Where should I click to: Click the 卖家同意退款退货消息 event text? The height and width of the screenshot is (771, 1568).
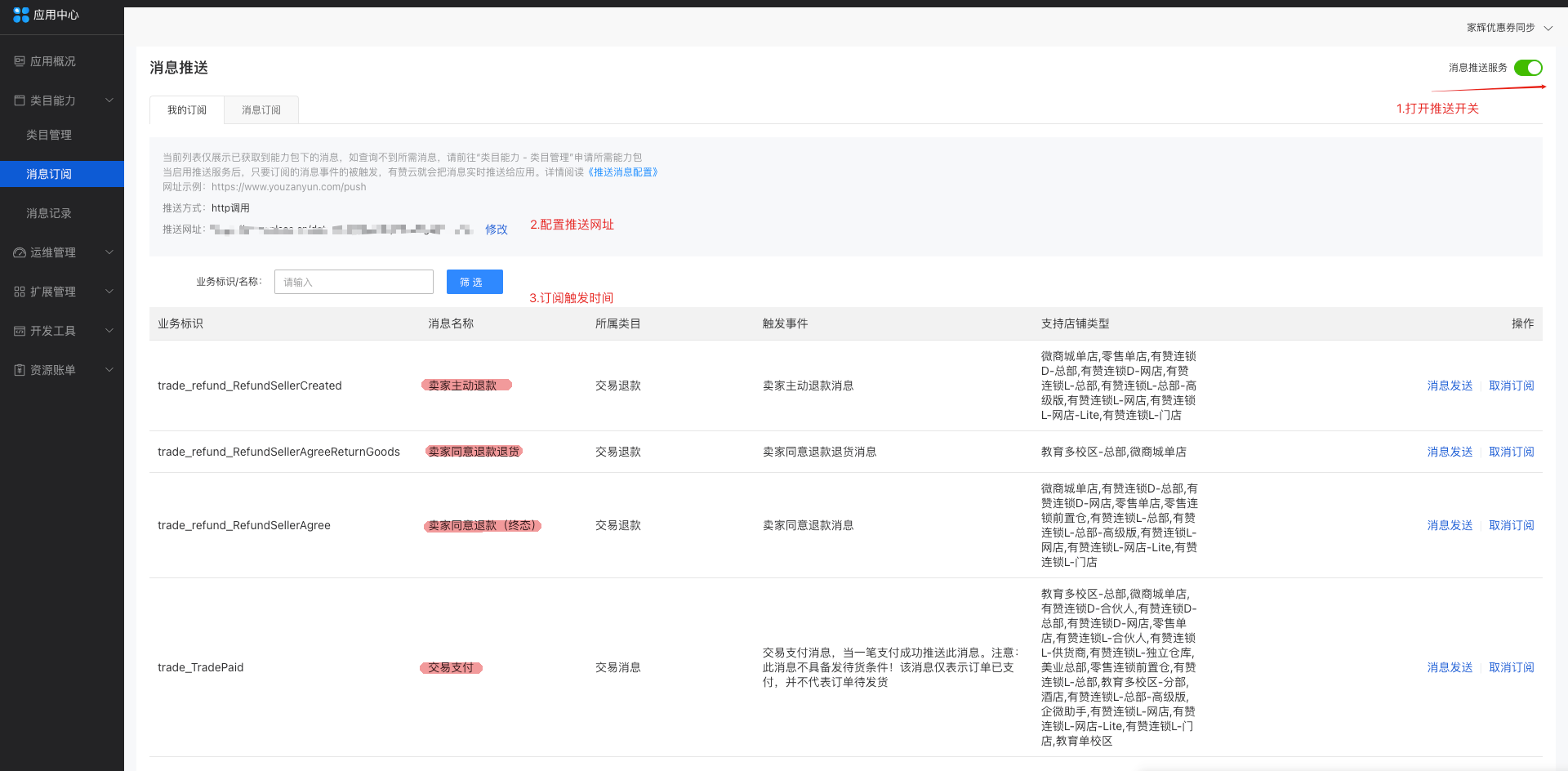(x=819, y=452)
